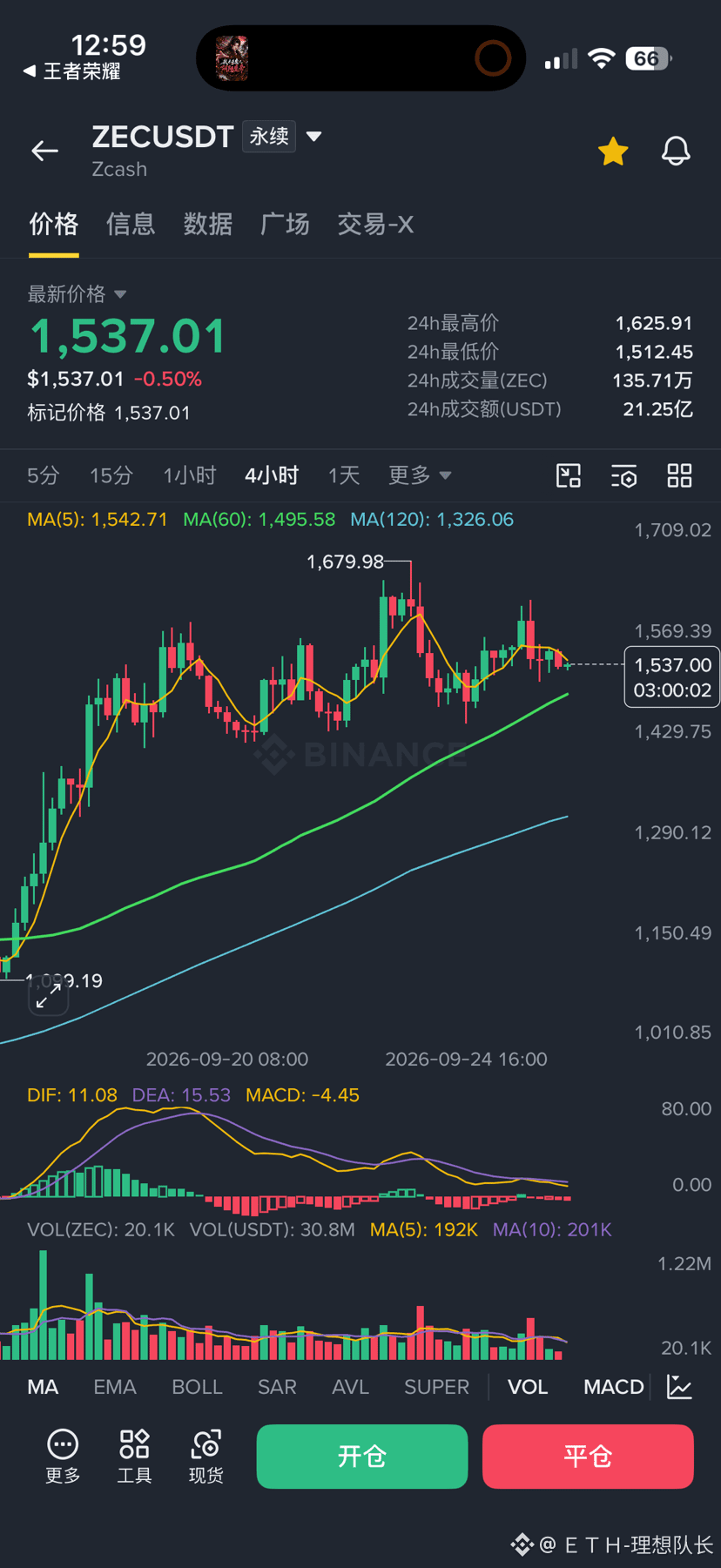Expand chart to fullscreen icon
Viewport: 721px width, 1568px height.
pyautogui.click(x=48, y=995)
